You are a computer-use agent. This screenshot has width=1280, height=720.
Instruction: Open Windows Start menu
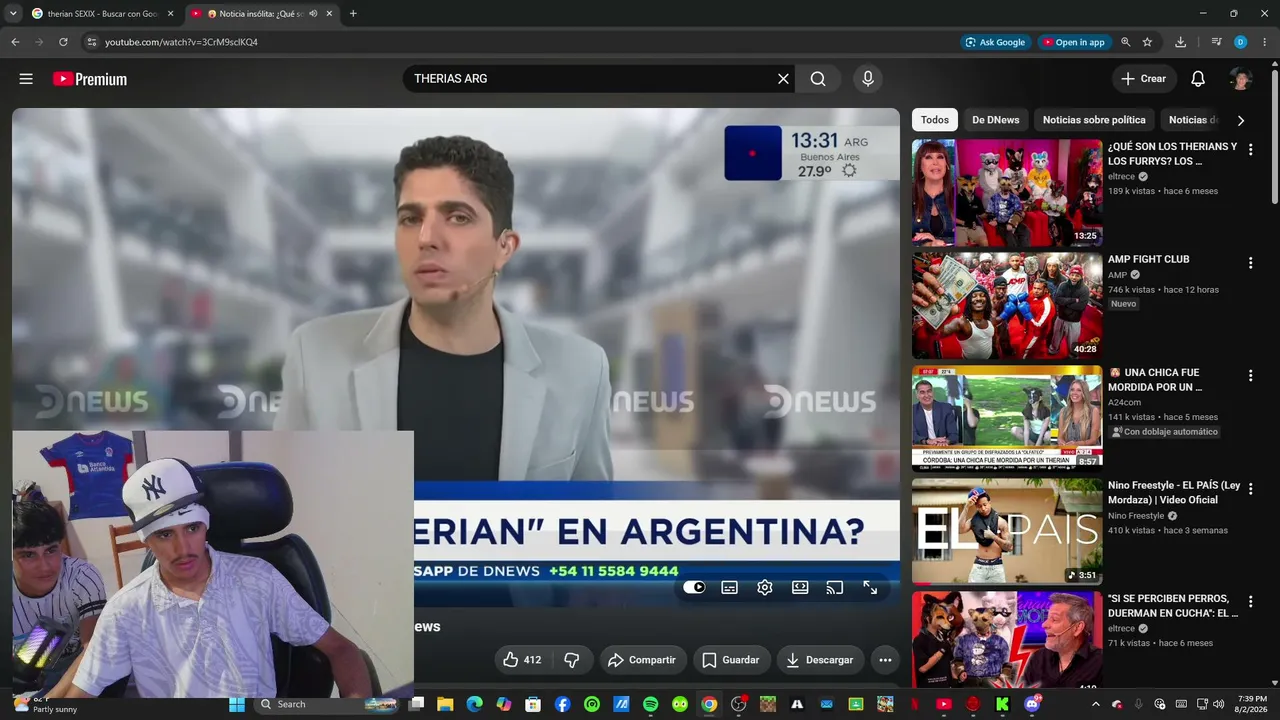click(237, 704)
